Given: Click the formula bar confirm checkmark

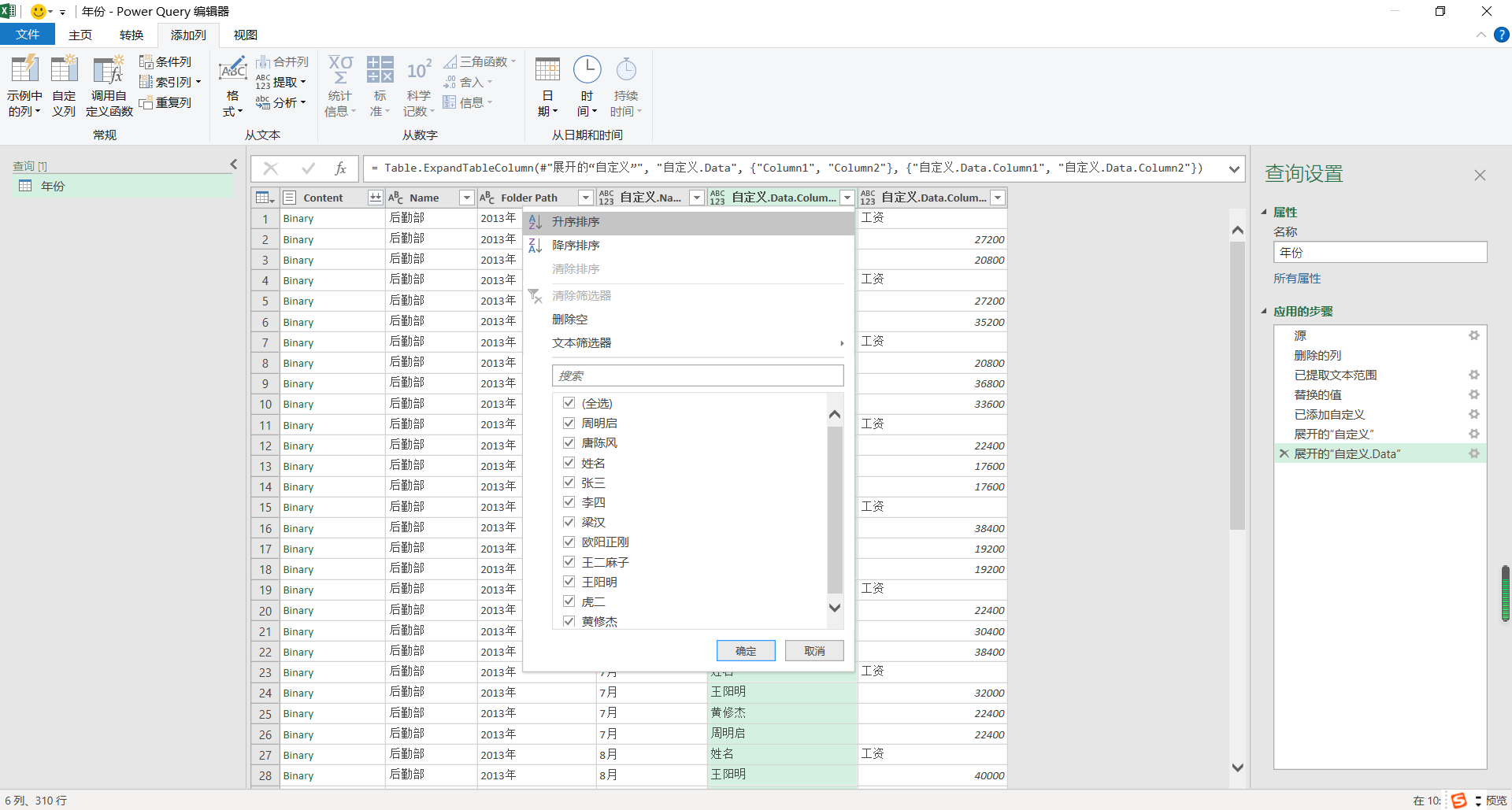Looking at the screenshot, I should point(308,168).
